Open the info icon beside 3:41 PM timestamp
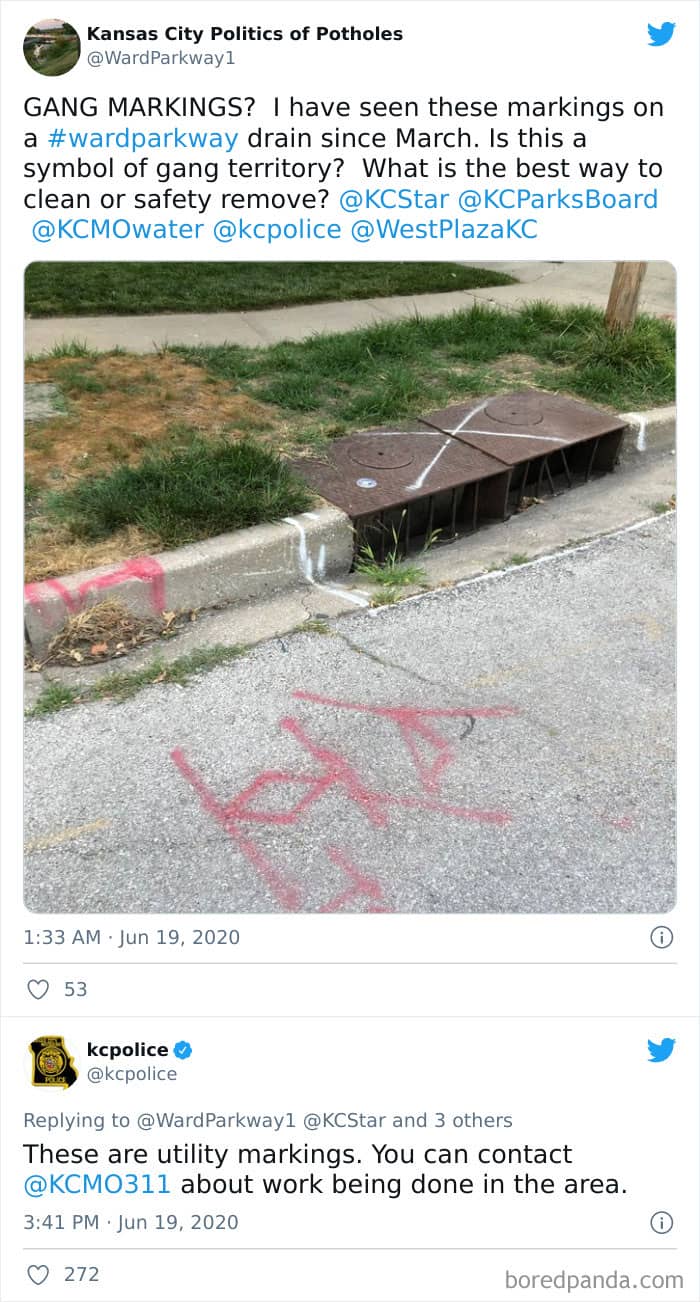Viewport: 700px width, 1302px height. (x=661, y=1222)
